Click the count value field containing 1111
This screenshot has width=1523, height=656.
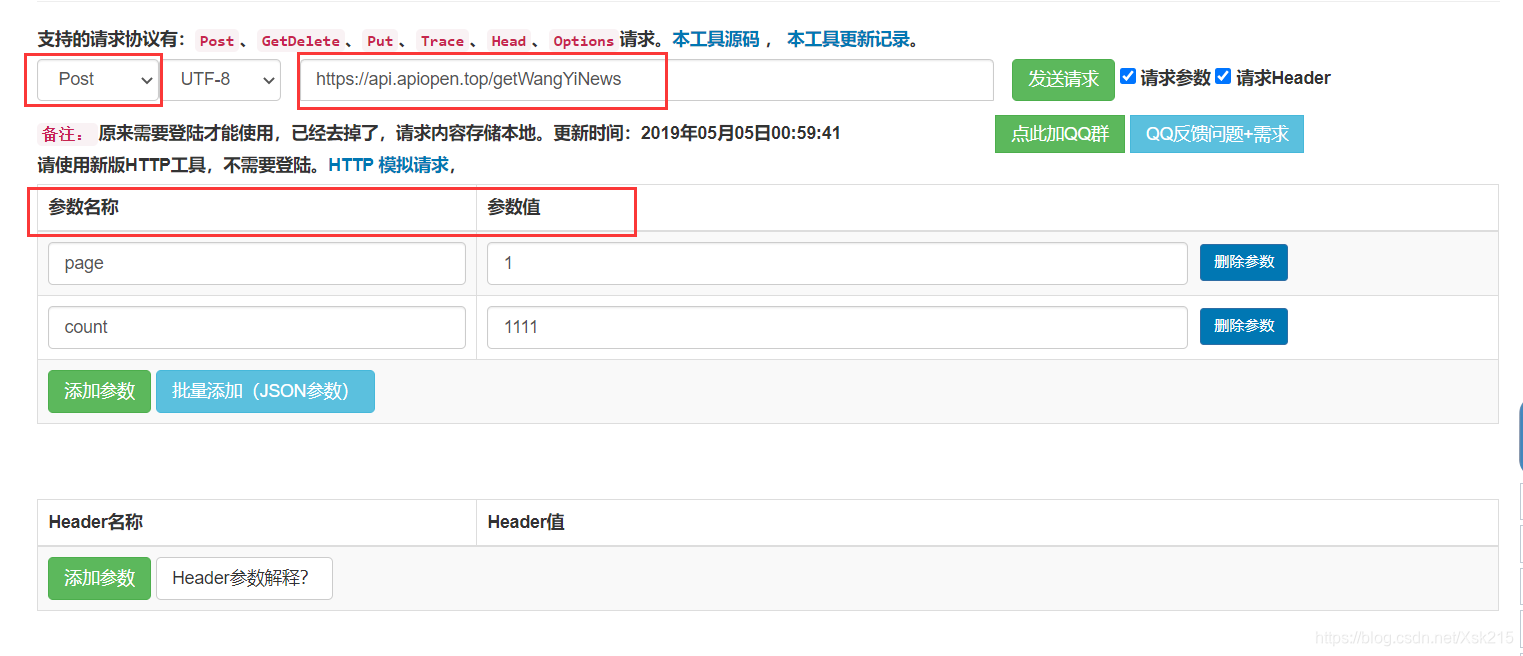(837, 327)
